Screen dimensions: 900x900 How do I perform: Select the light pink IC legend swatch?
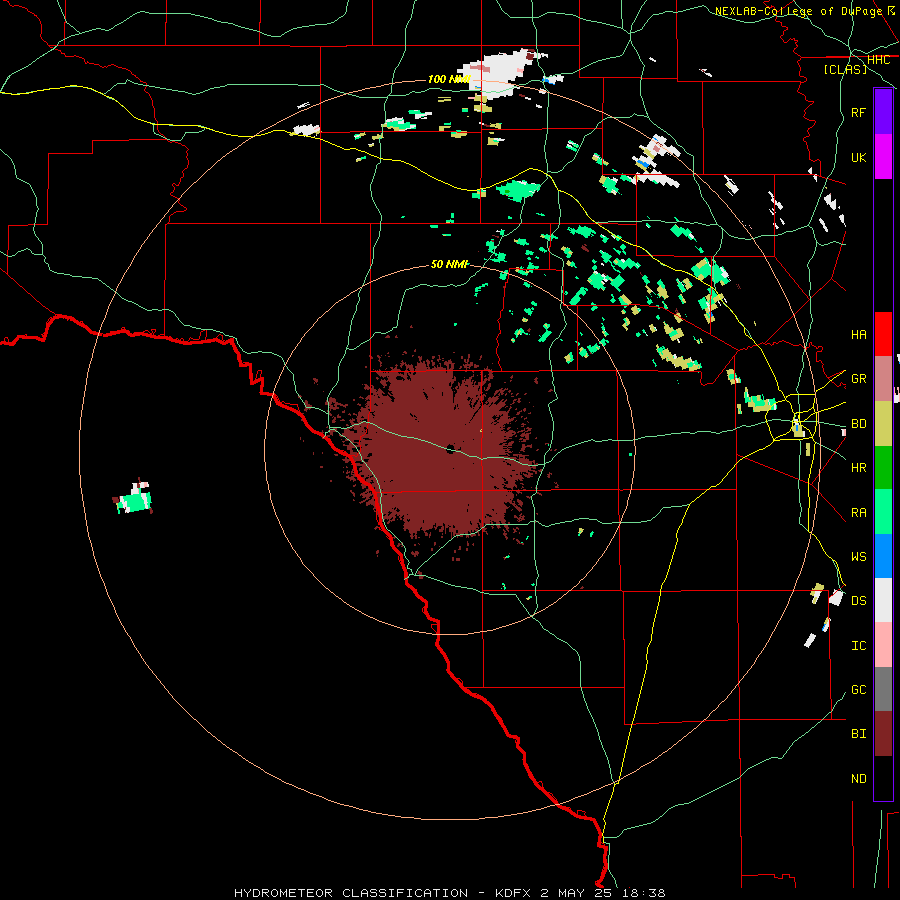(x=883, y=645)
